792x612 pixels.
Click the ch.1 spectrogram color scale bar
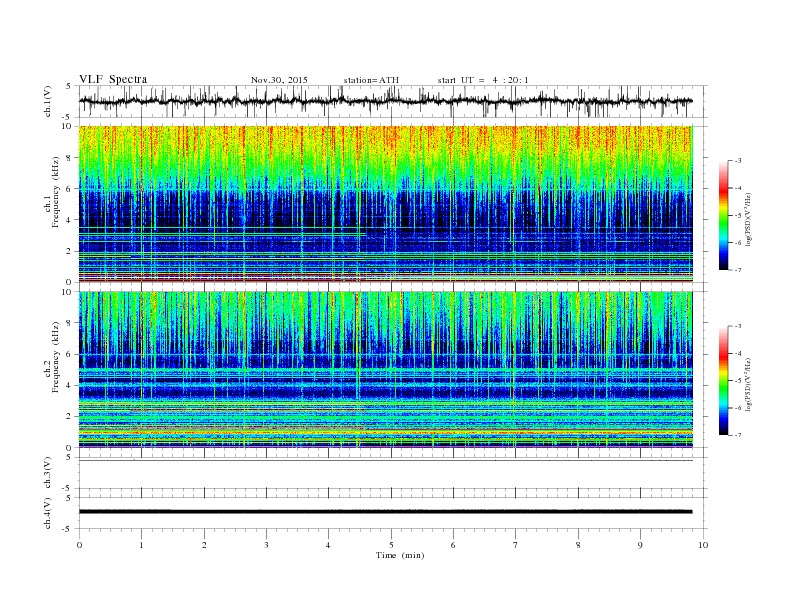(723, 216)
